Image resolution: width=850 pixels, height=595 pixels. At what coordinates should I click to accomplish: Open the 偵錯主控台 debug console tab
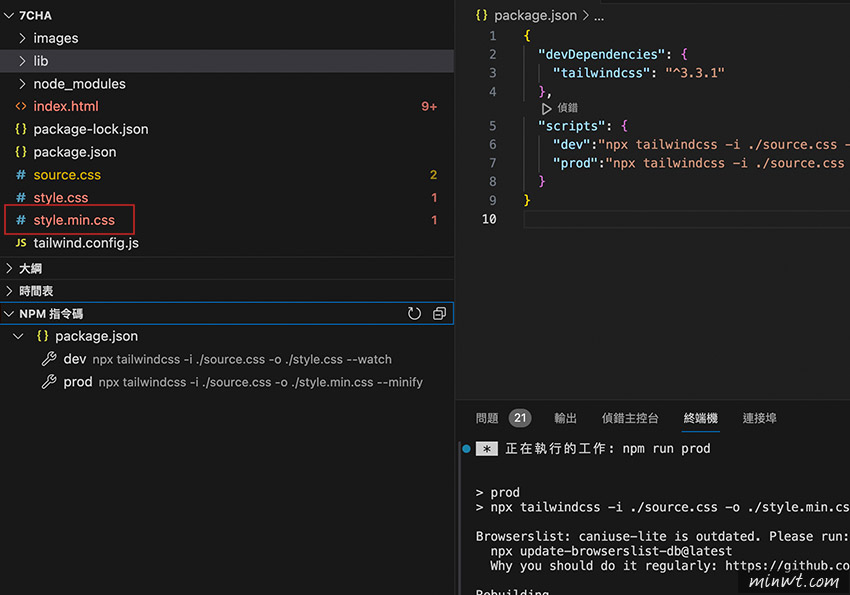click(x=630, y=418)
